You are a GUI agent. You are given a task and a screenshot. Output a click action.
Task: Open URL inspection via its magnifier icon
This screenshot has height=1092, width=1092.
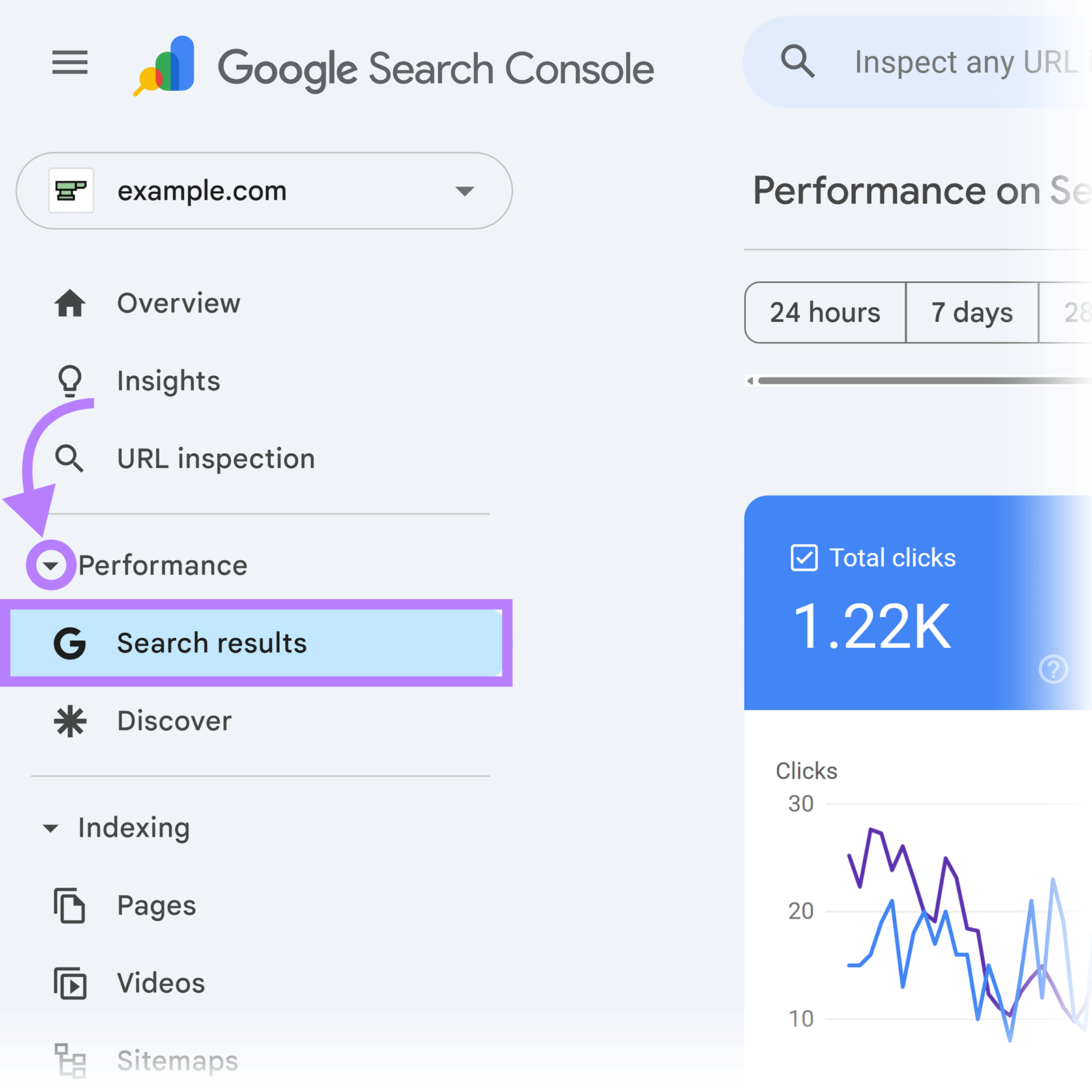(x=70, y=459)
